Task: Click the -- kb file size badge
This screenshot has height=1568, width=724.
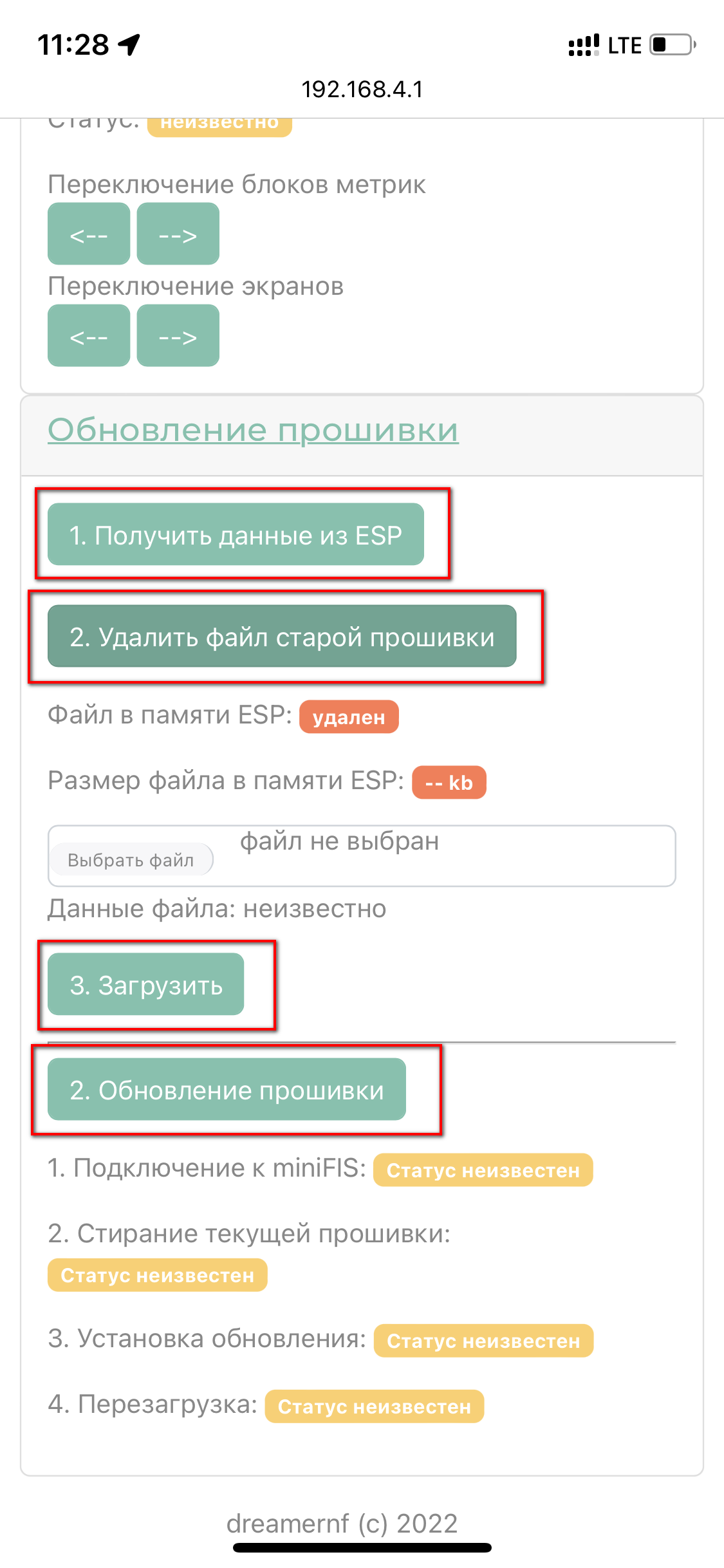Action: pyautogui.click(x=449, y=782)
